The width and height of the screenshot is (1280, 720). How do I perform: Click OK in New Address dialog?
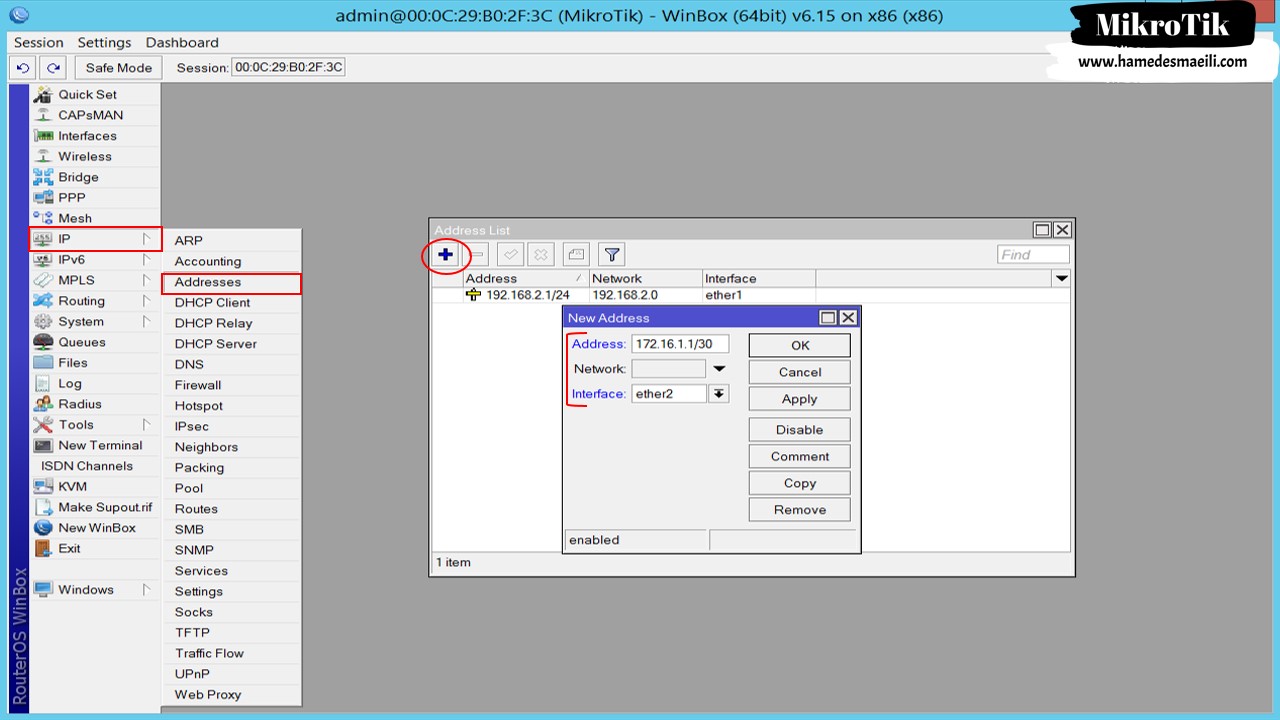pos(800,345)
